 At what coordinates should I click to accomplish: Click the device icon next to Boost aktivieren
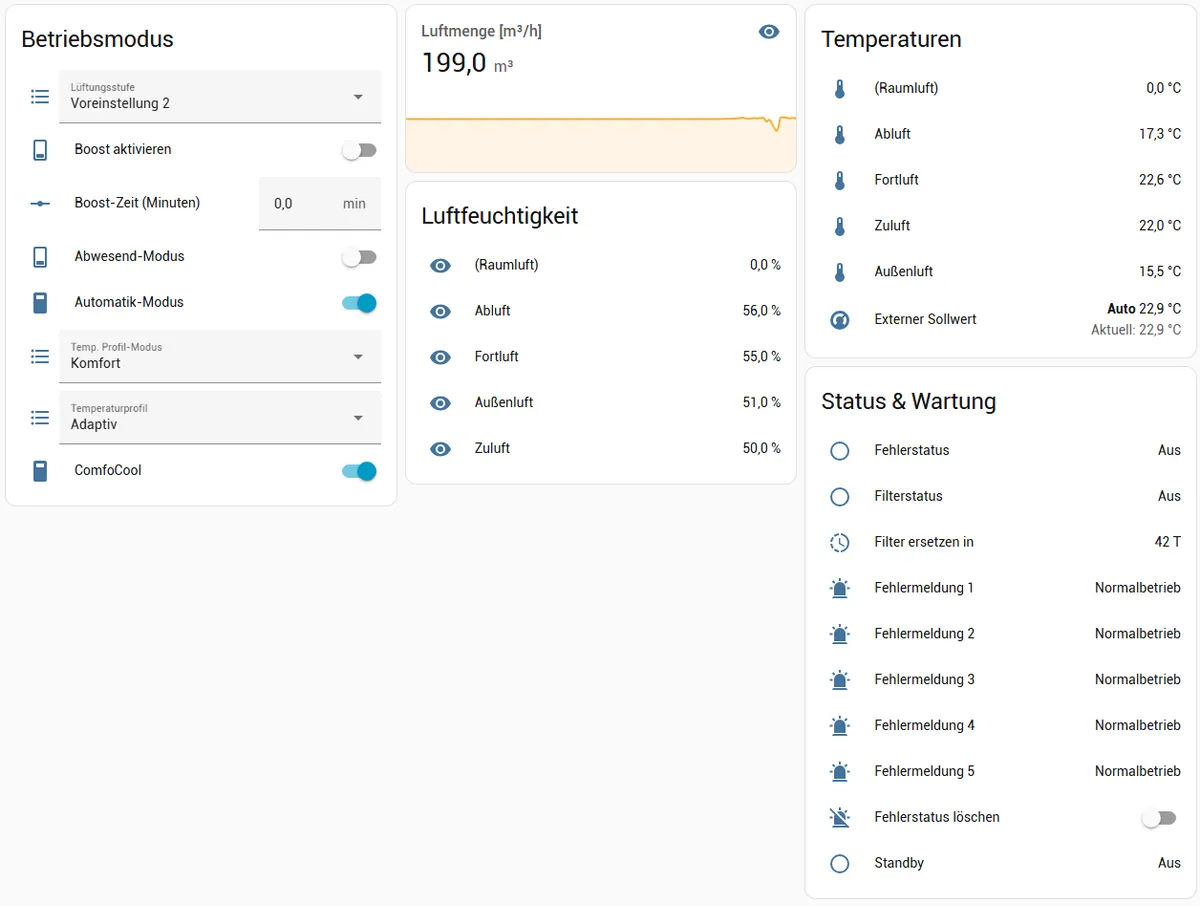(40, 150)
